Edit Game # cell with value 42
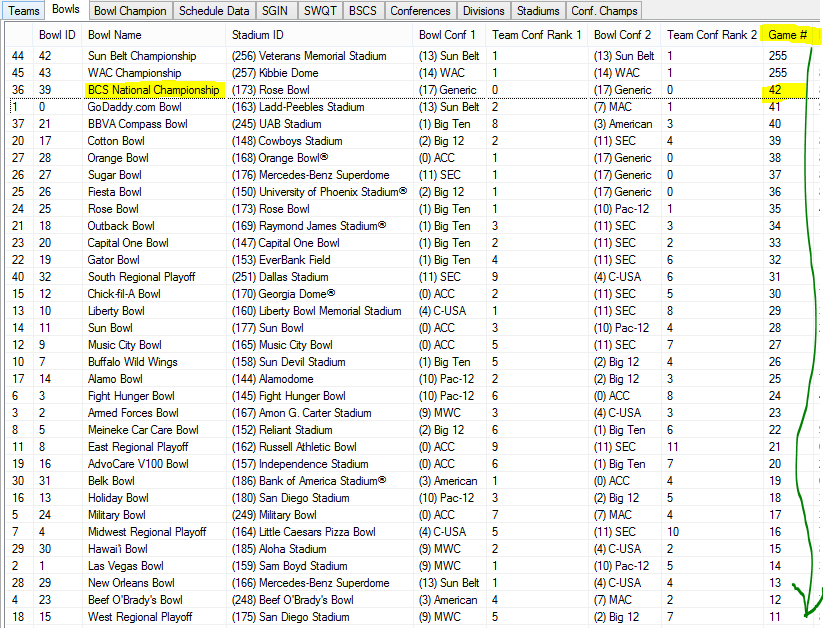 tap(776, 90)
